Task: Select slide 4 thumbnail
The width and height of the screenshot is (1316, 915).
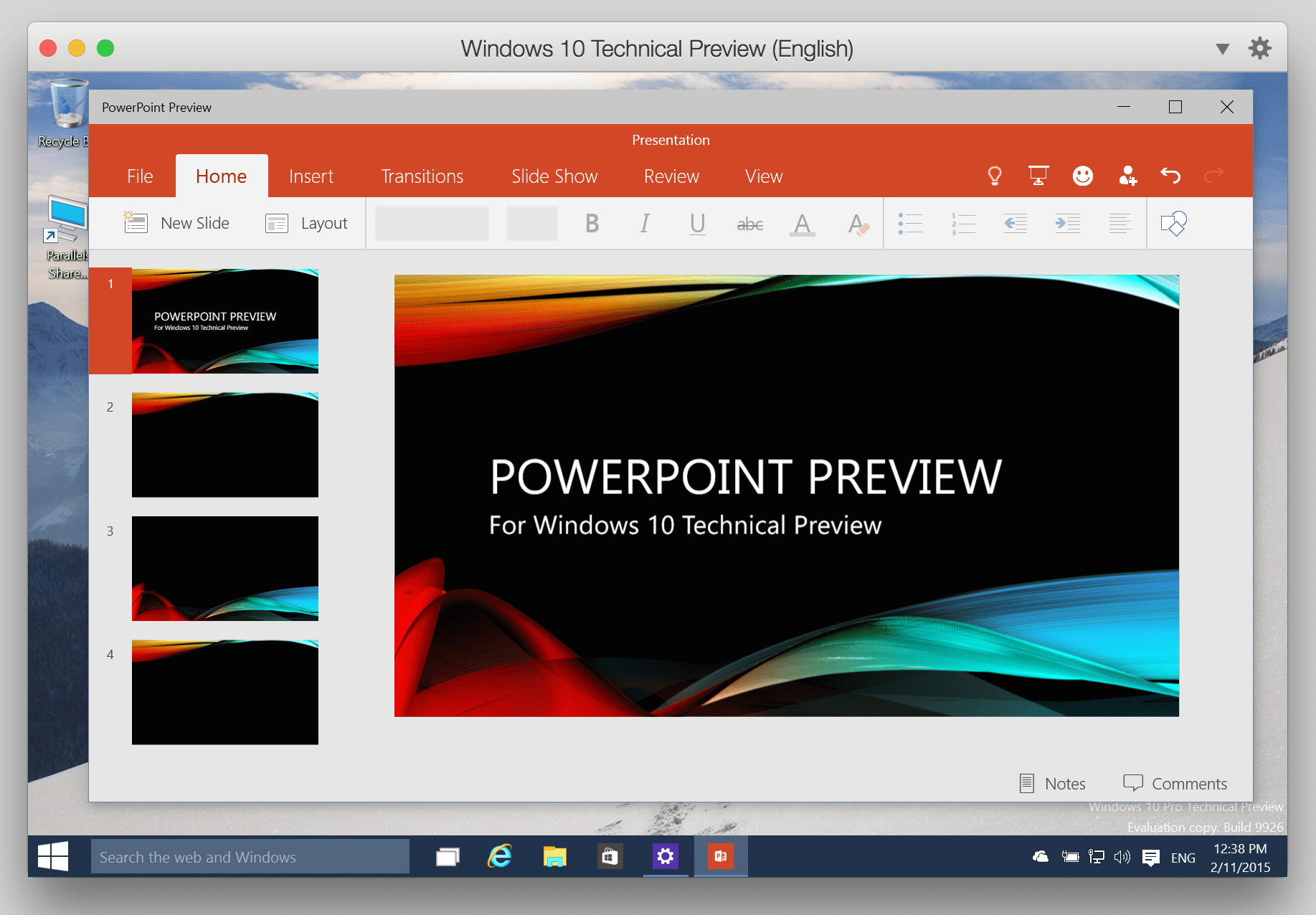Action: 225,692
